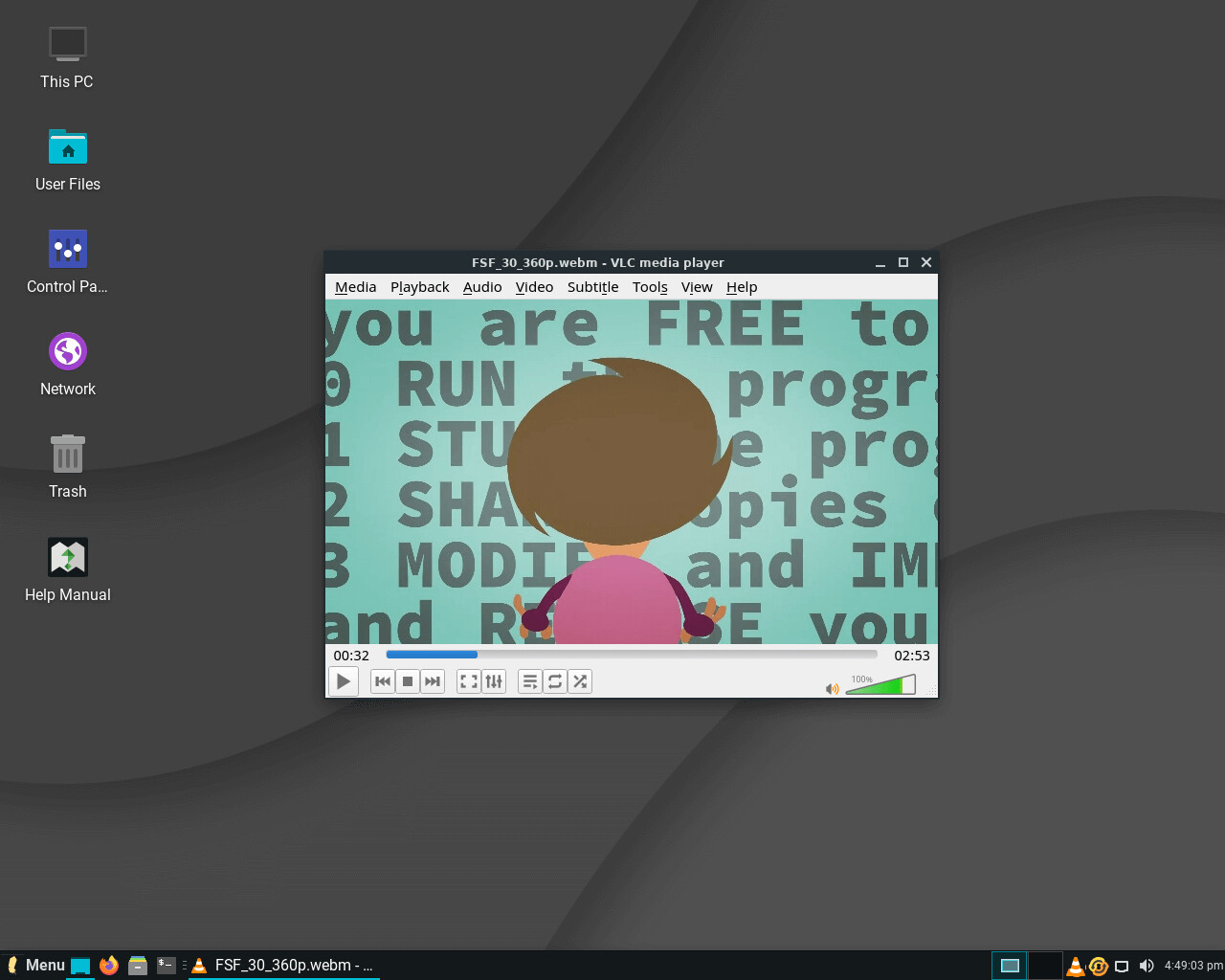Open the Menu launcher in the taskbar
The height and width of the screenshot is (980, 1225).
click(36, 965)
